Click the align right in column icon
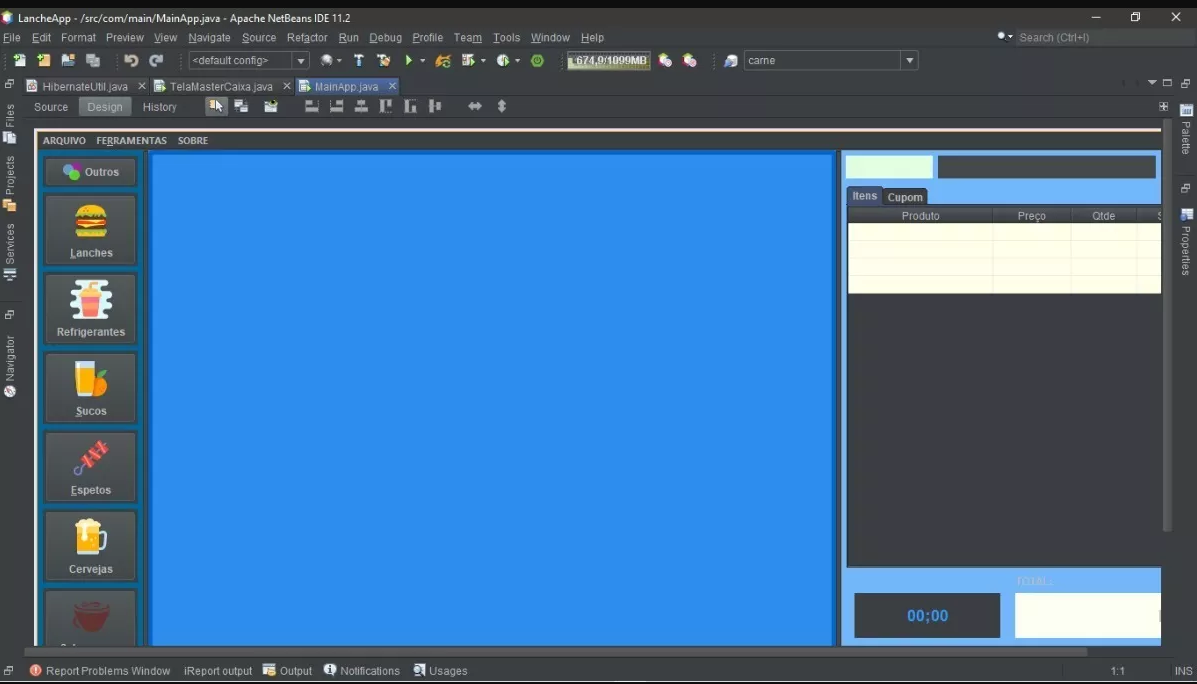The height and width of the screenshot is (684, 1197). click(x=336, y=107)
